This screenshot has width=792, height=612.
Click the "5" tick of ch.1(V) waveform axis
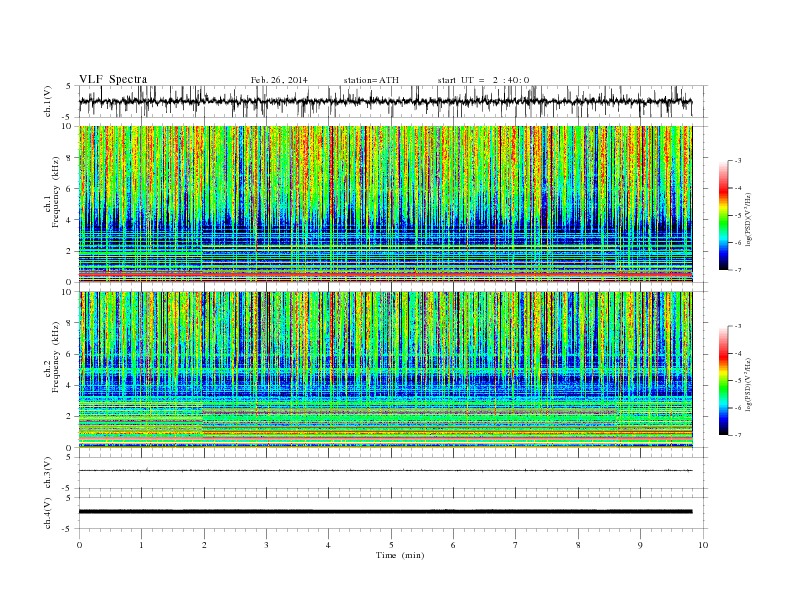click(x=69, y=86)
